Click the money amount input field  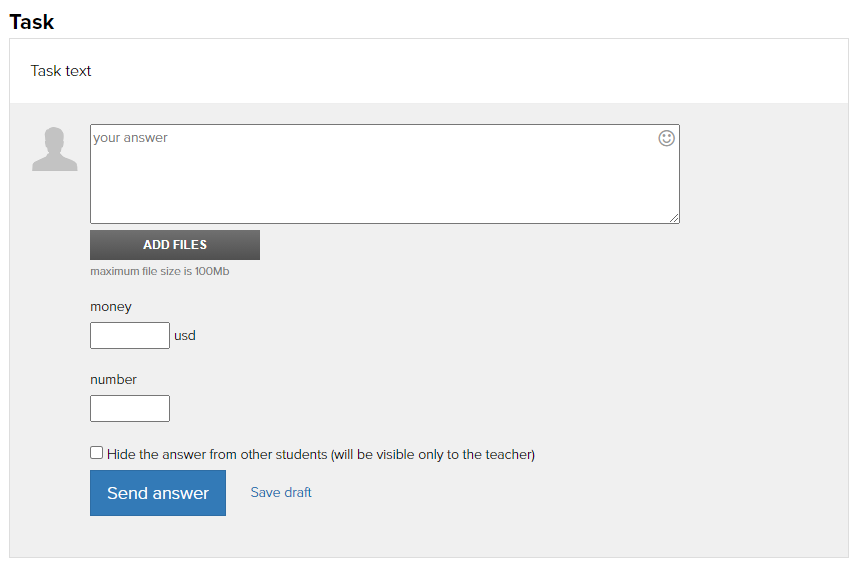pyautogui.click(x=130, y=336)
